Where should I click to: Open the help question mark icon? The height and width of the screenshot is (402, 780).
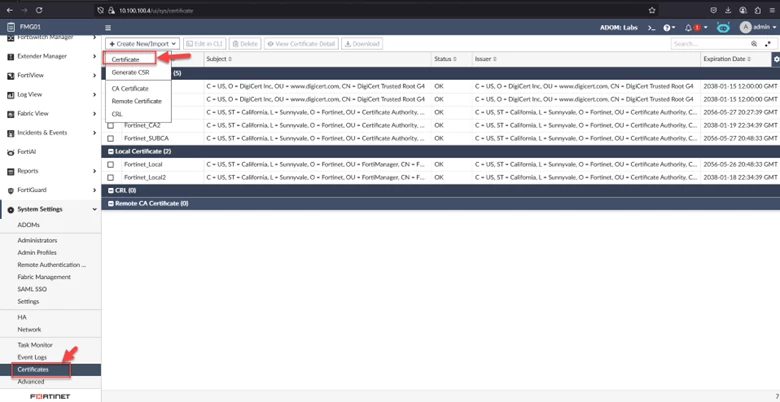667,28
